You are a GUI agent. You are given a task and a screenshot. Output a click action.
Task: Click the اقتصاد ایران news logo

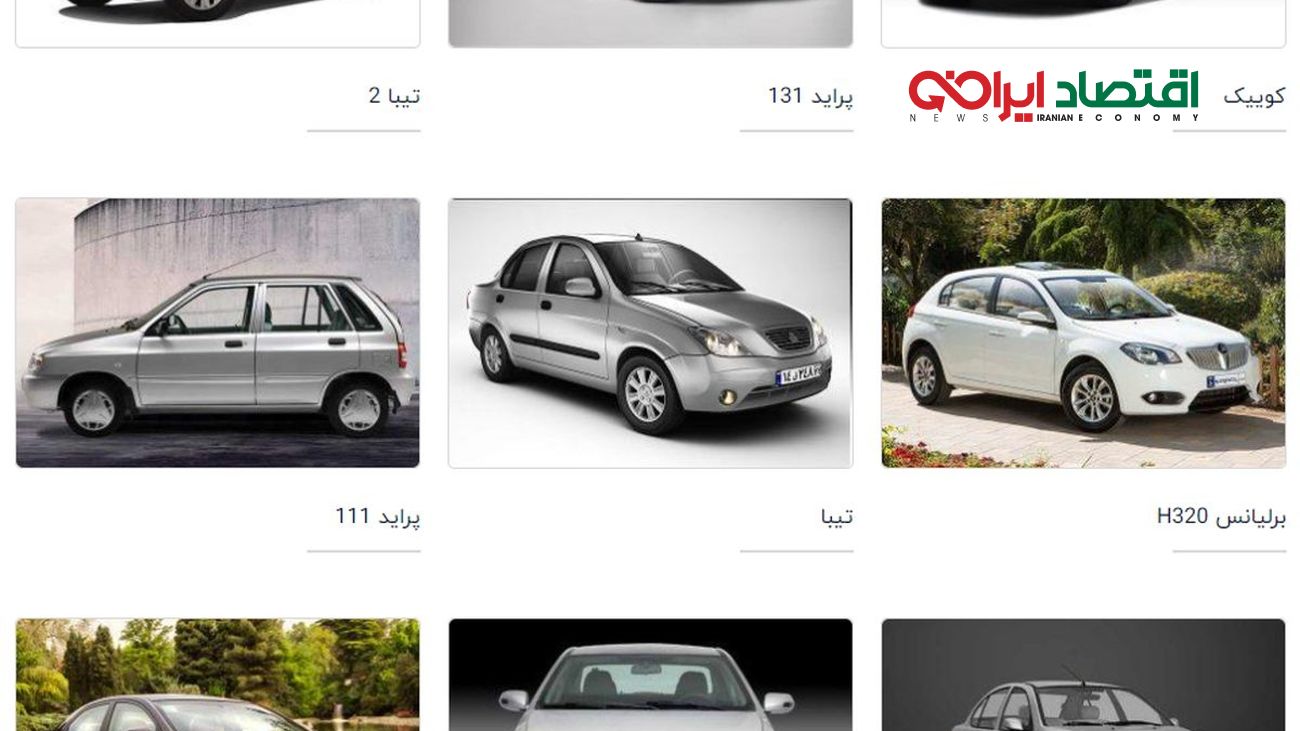point(1053,96)
